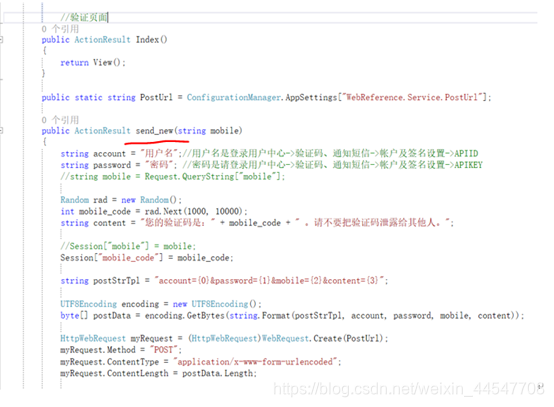Click the comment ending with 'APIID'
554x407 pixels.
pos(330,153)
